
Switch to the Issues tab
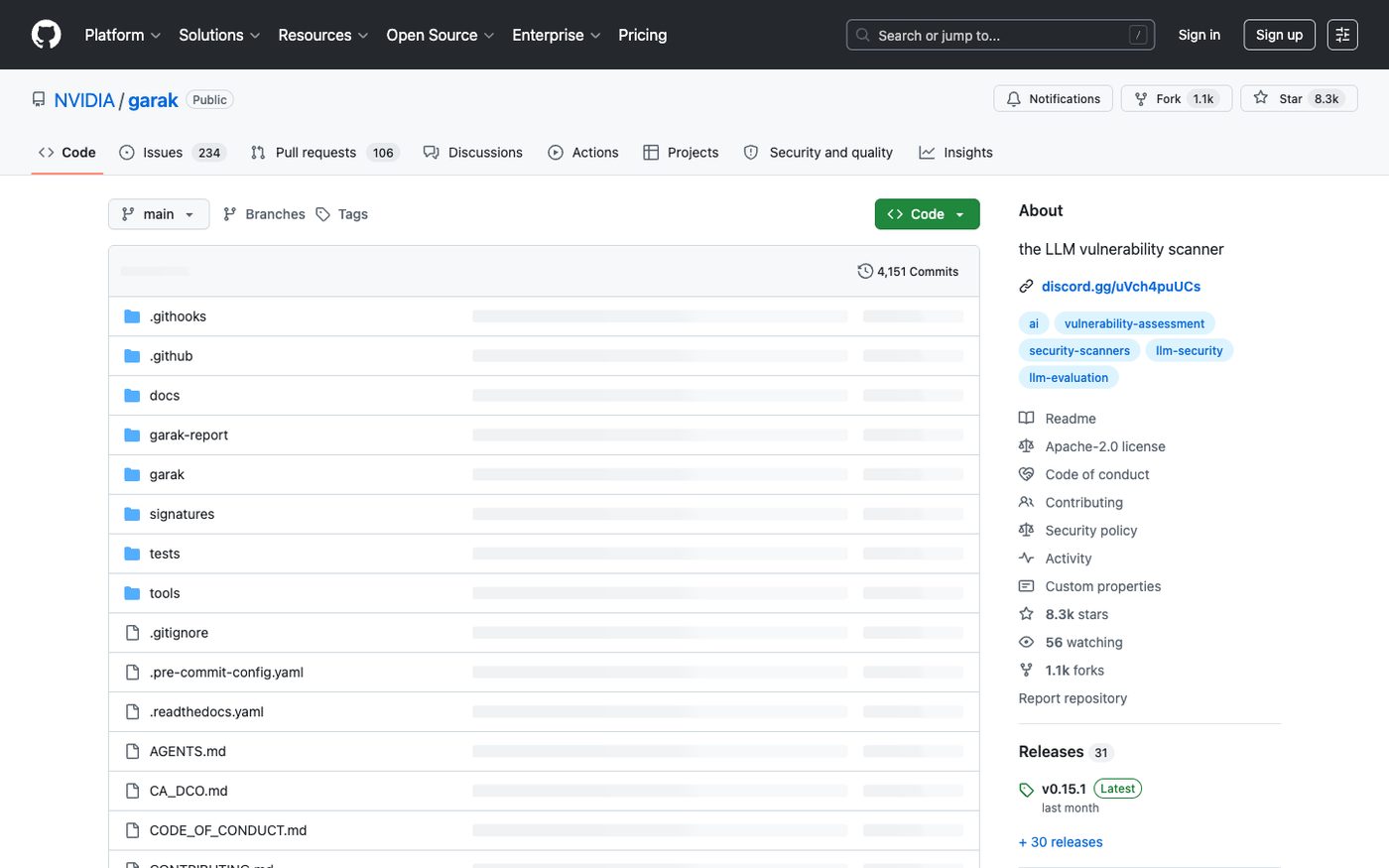click(x=173, y=153)
